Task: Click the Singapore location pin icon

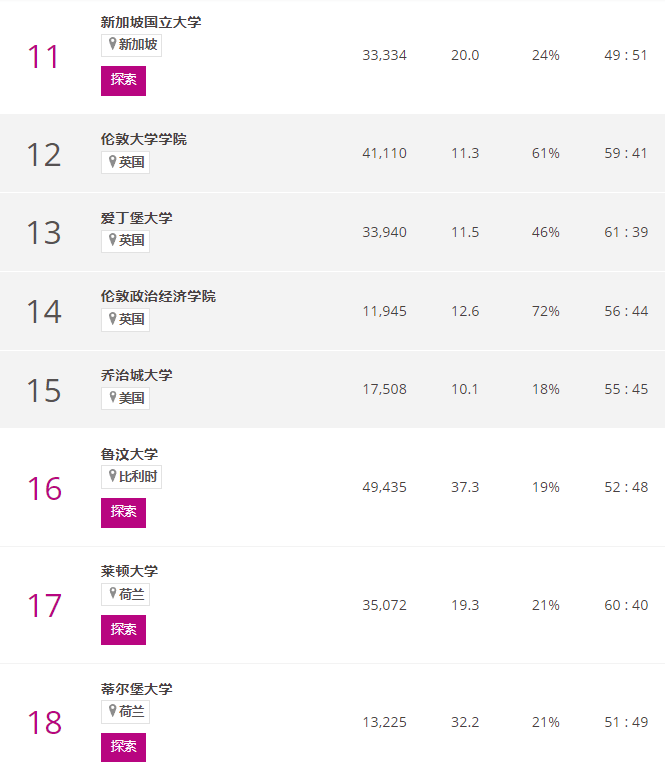Action: pos(112,44)
